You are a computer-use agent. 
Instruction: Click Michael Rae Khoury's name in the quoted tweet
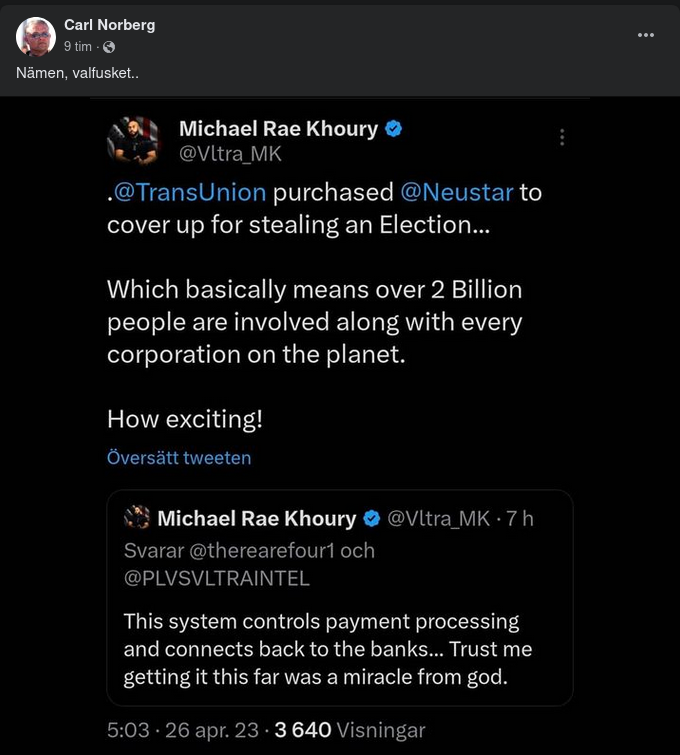(257, 518)
